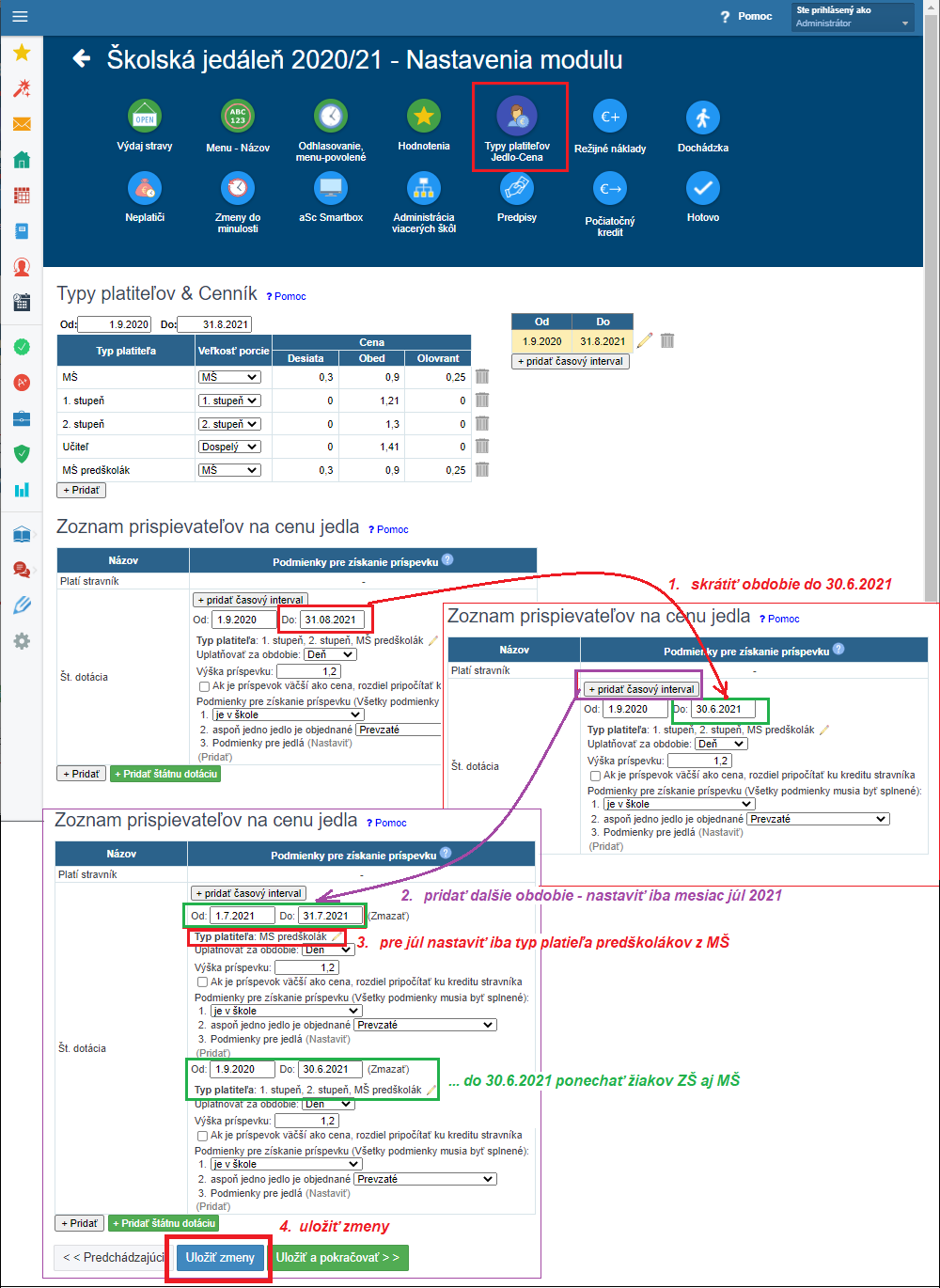
Task: Click the Do date field showing 31.7.2021
Action: 330,916
